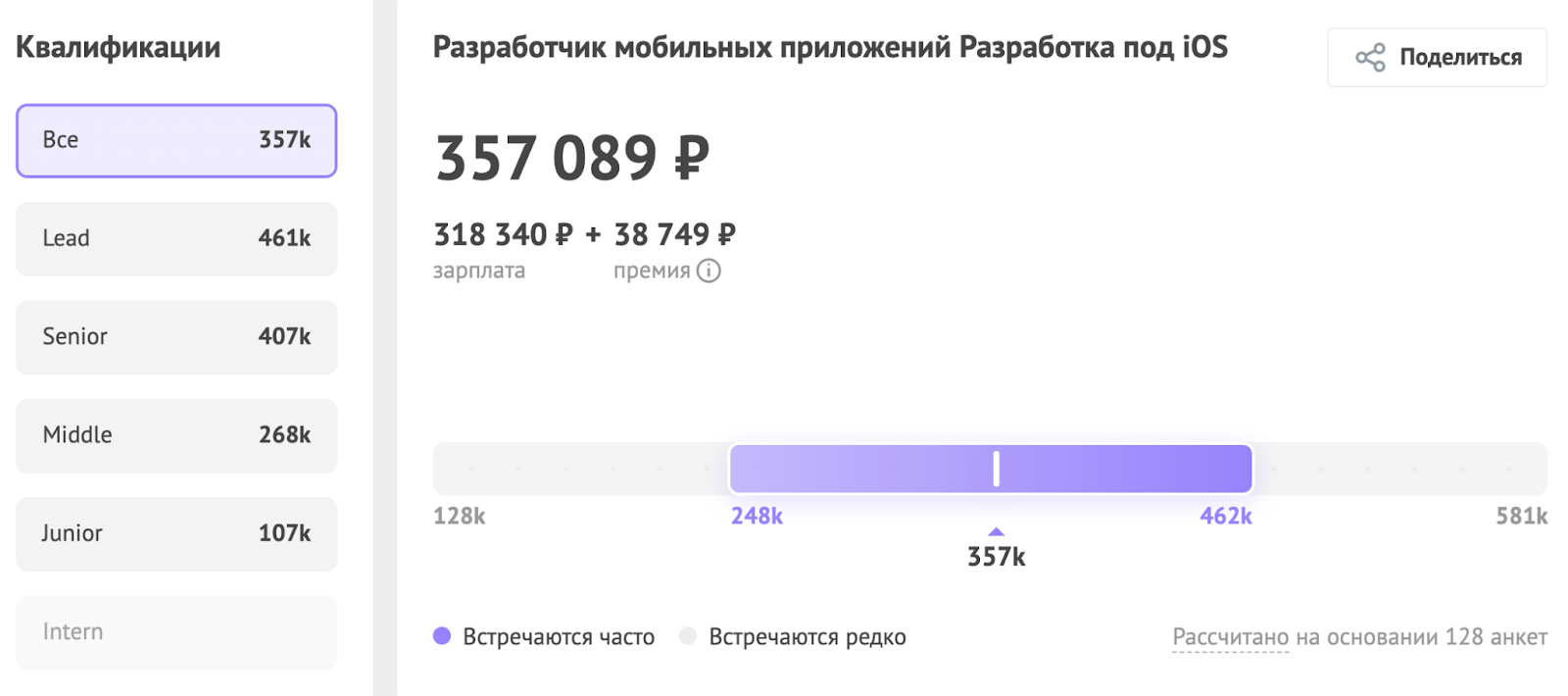Click the triangle marker above 357k
The width and height of the screenshot is (1568, 696).
coord(996,530)
